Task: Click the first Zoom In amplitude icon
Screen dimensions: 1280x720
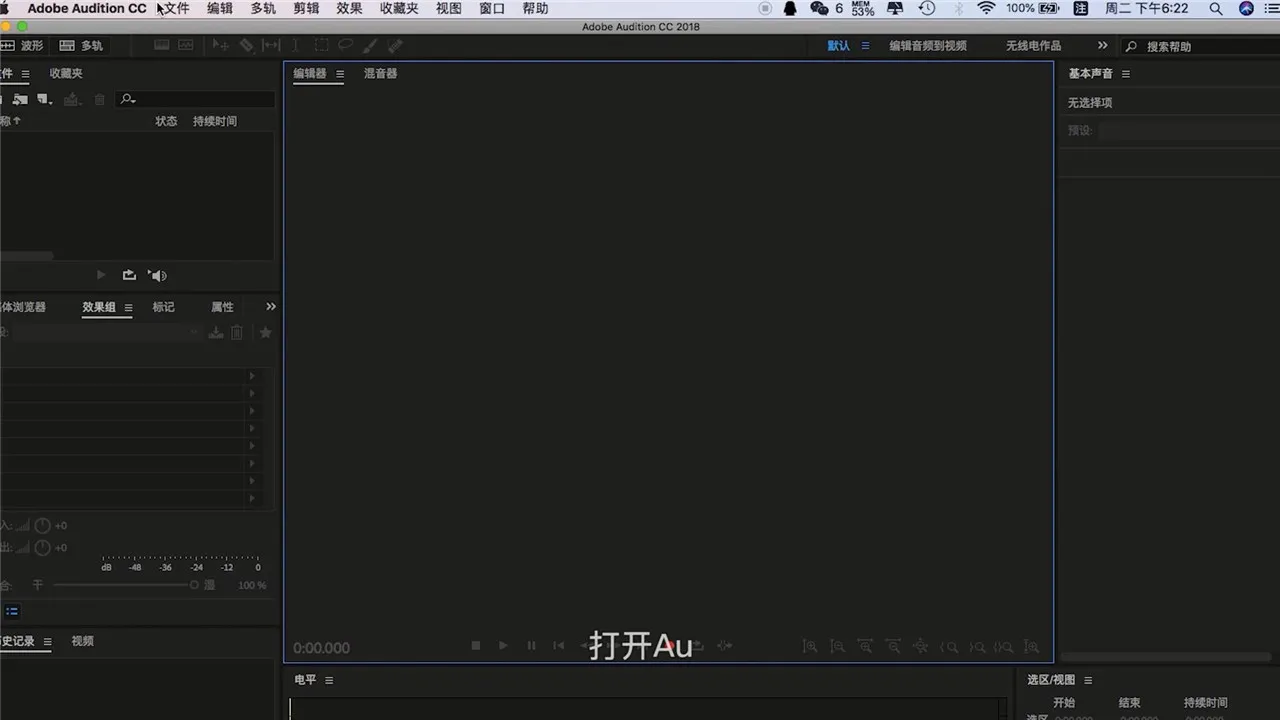Action: 810,647
